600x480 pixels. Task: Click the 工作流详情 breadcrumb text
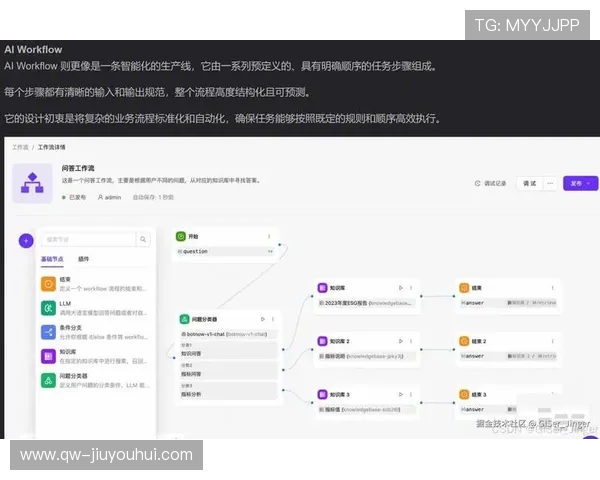click(51, 147)
